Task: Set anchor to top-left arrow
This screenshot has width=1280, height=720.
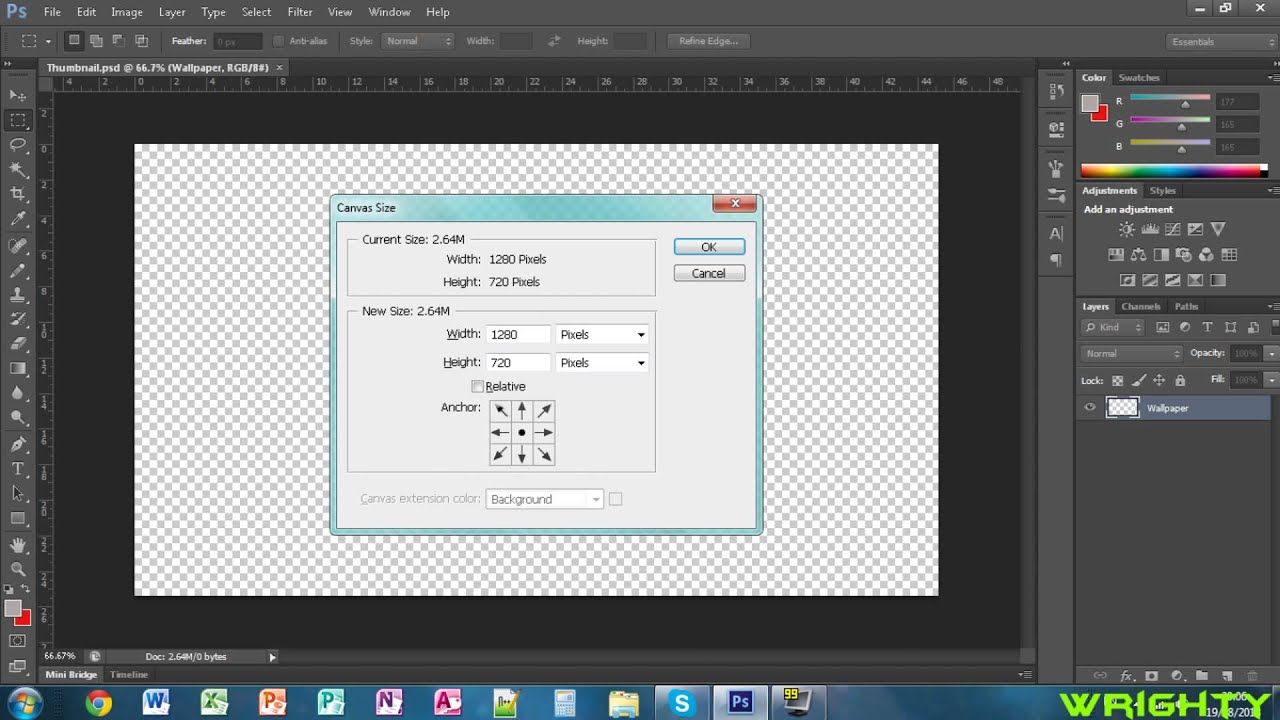Action: pos(500,410)
